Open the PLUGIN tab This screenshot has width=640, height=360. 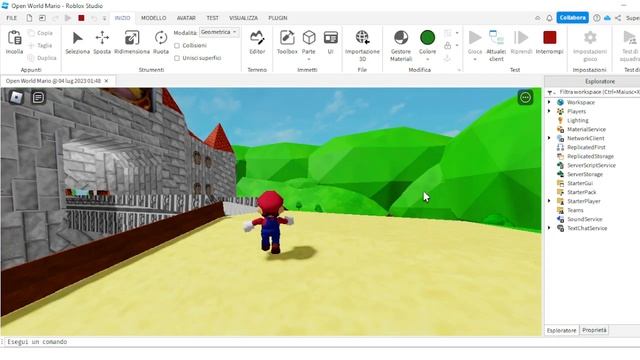pos(278,18)
